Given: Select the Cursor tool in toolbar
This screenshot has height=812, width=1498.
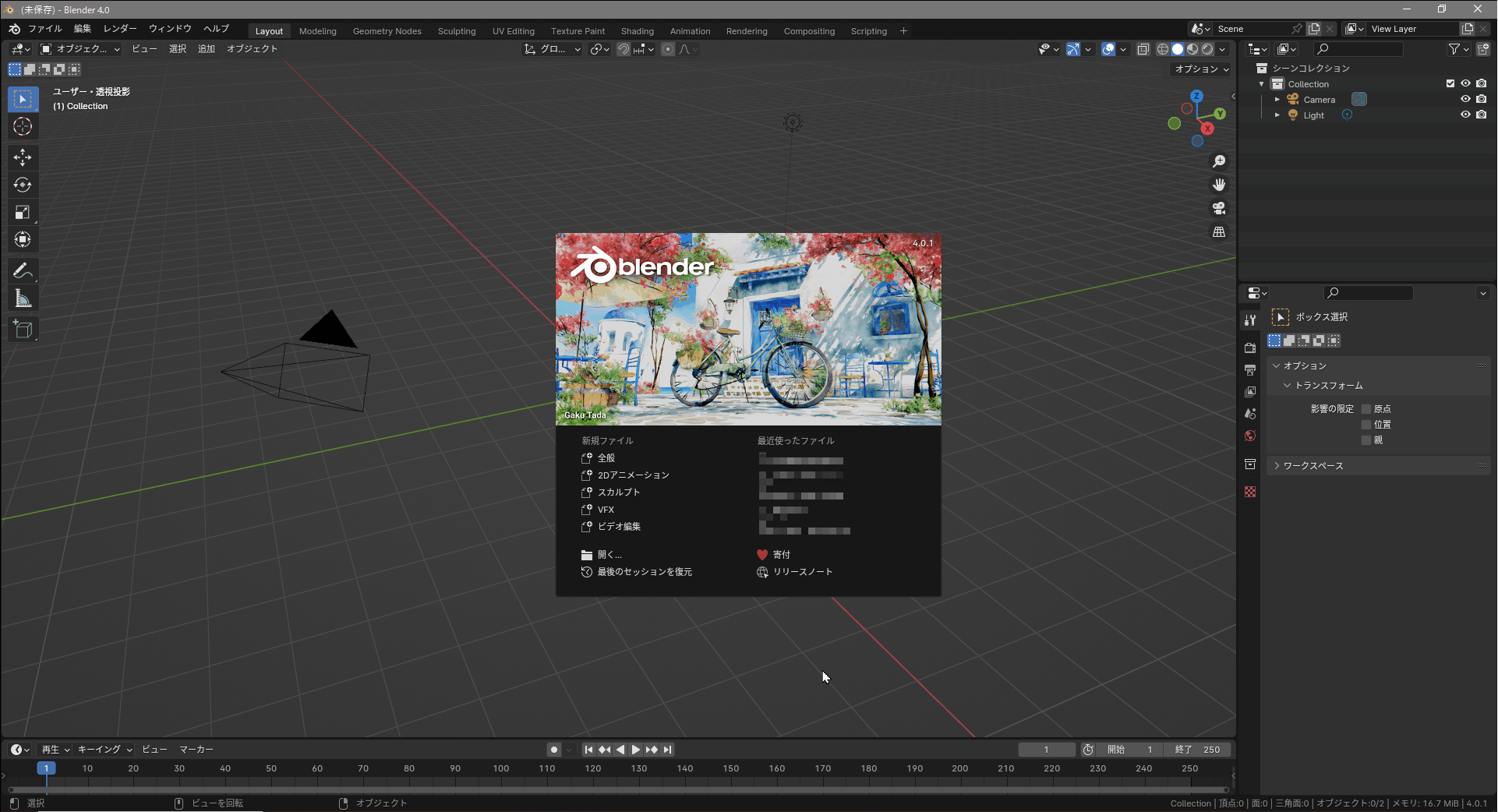Looking at the screenshot, I should [23, 126].
